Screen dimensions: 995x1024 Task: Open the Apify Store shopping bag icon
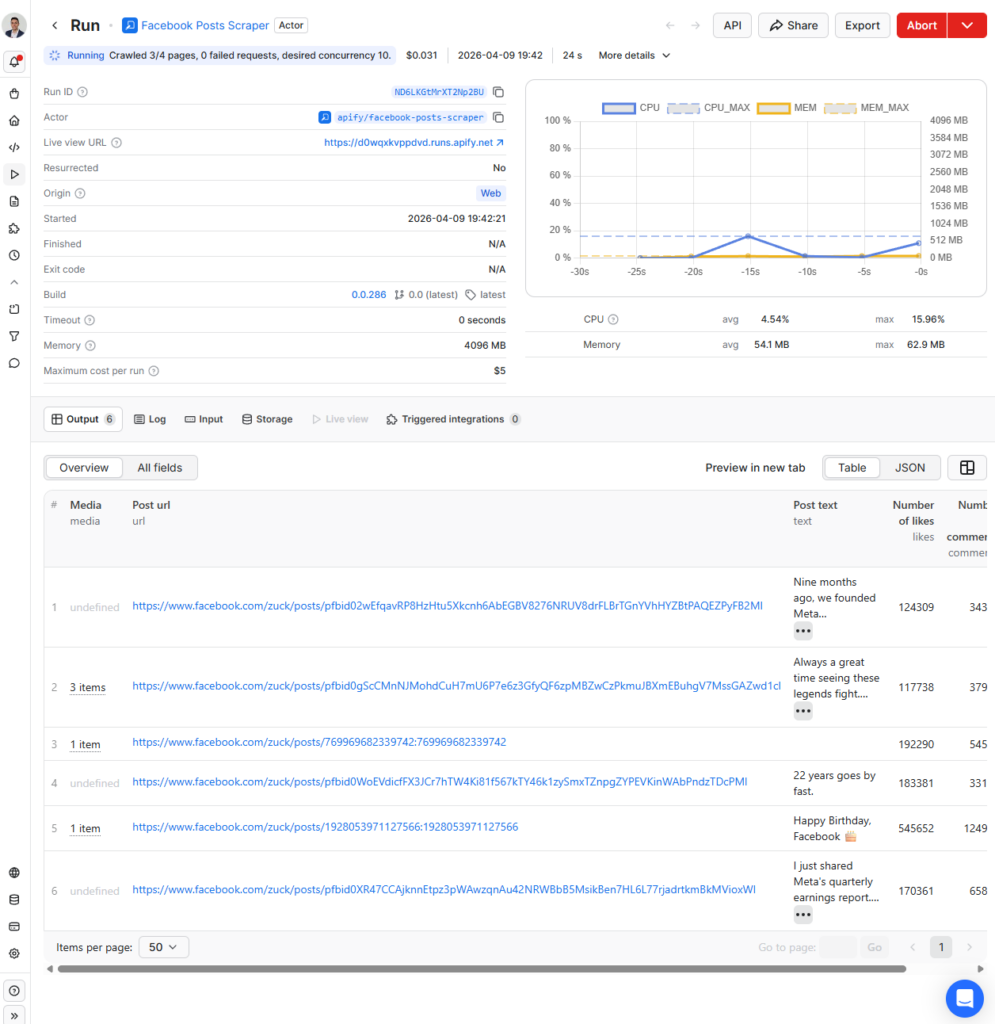click(x=14, y=94)
